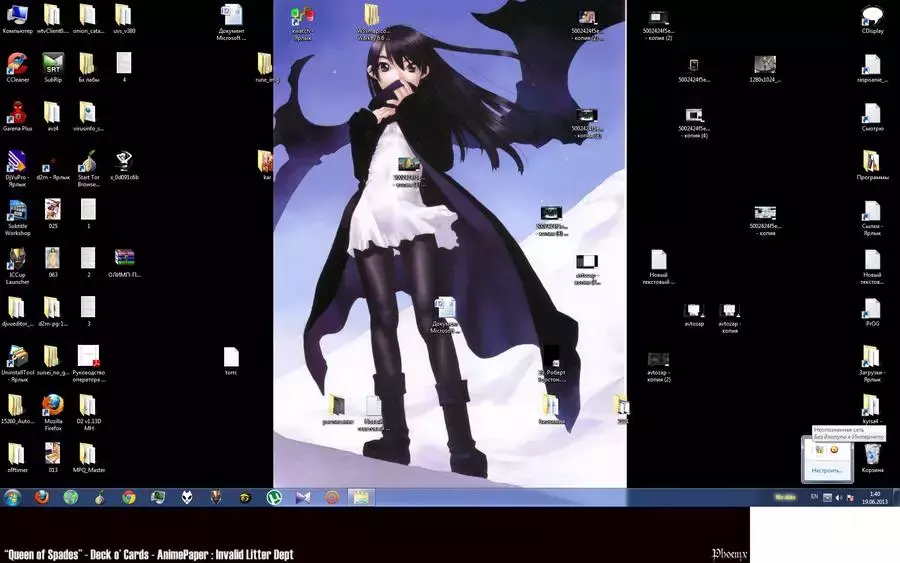Launch the CDisplay shortcut
Screen dimensions: 900x563
[872, 19]
